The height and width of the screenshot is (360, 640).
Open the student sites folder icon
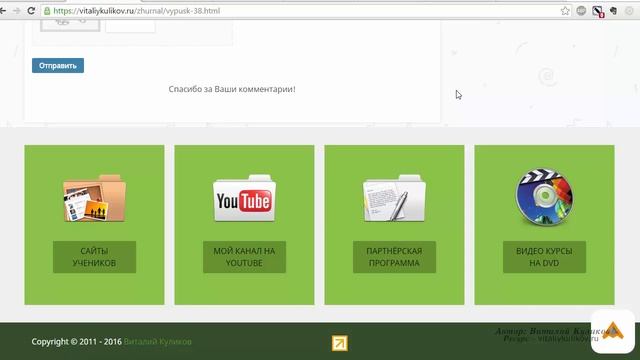94,198
